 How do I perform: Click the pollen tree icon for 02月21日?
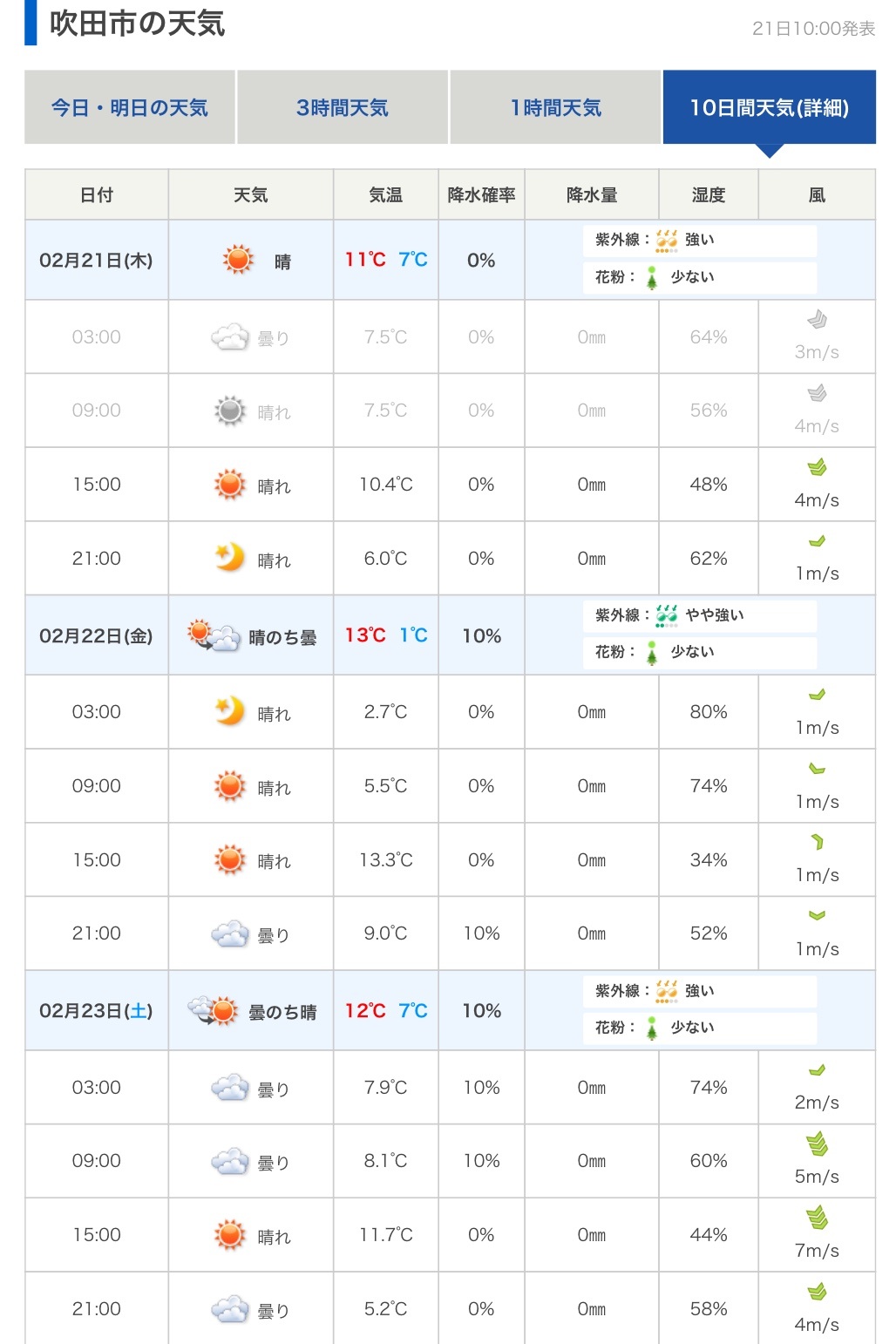pyautogui.click(x=652, y=277)
